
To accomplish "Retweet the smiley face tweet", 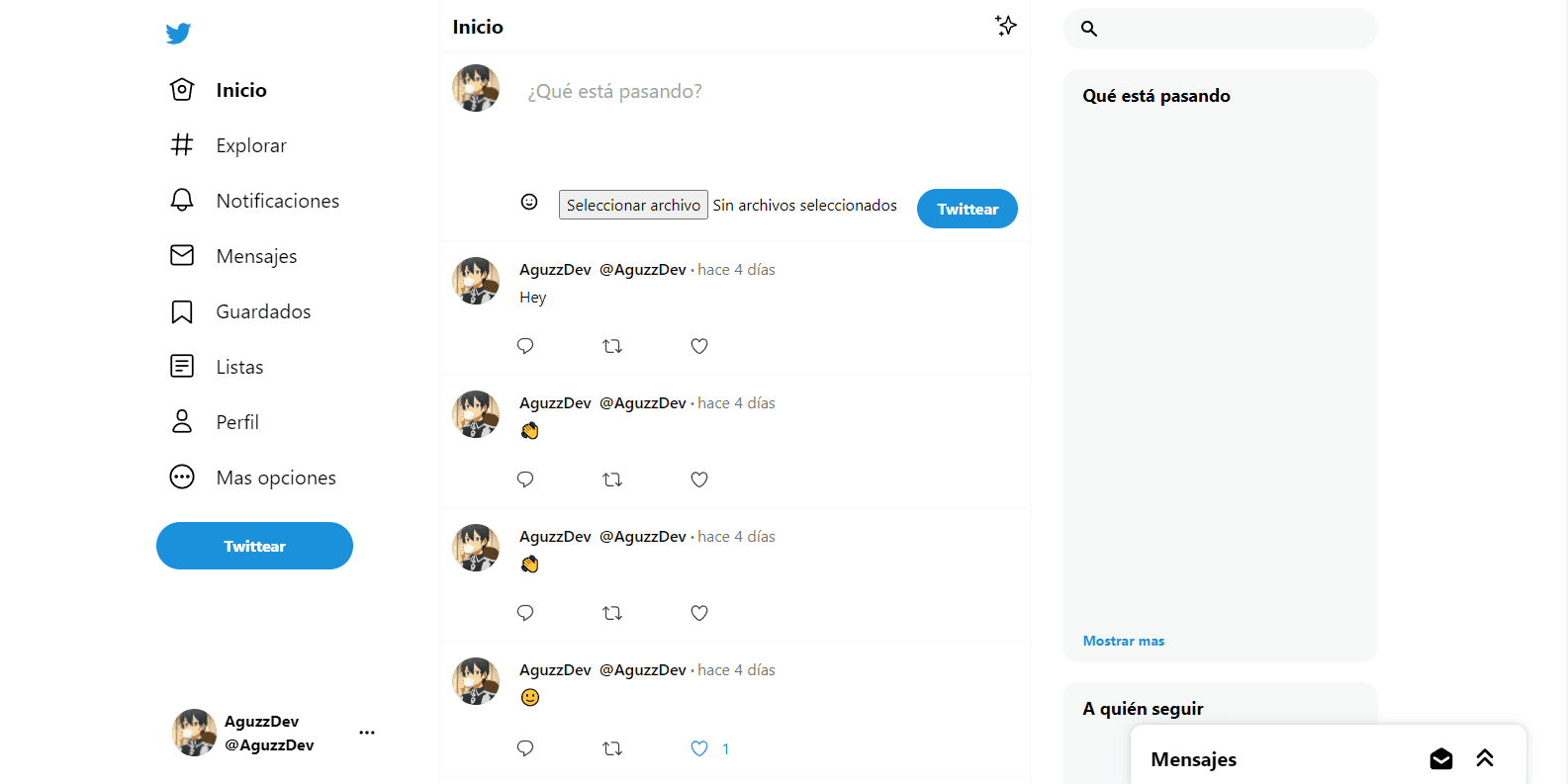I will [612, 748].
